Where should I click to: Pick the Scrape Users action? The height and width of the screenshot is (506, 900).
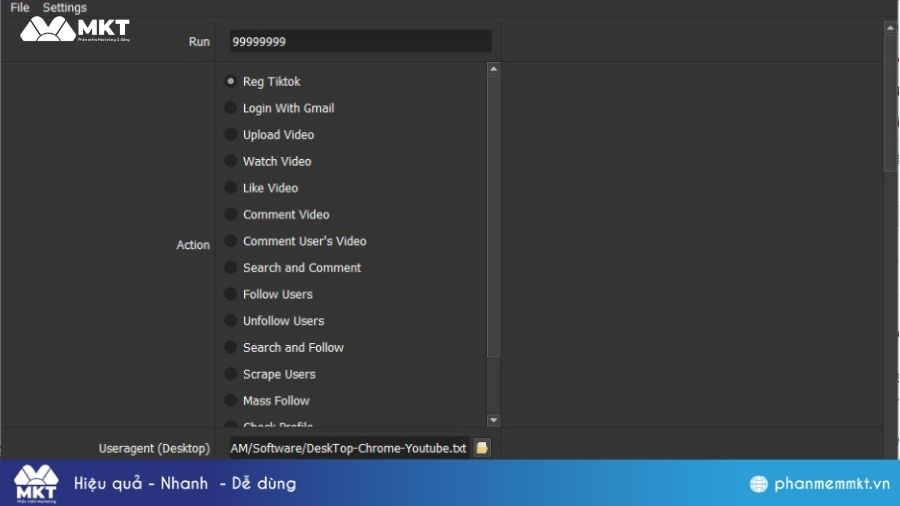click(x=270, y=374)
